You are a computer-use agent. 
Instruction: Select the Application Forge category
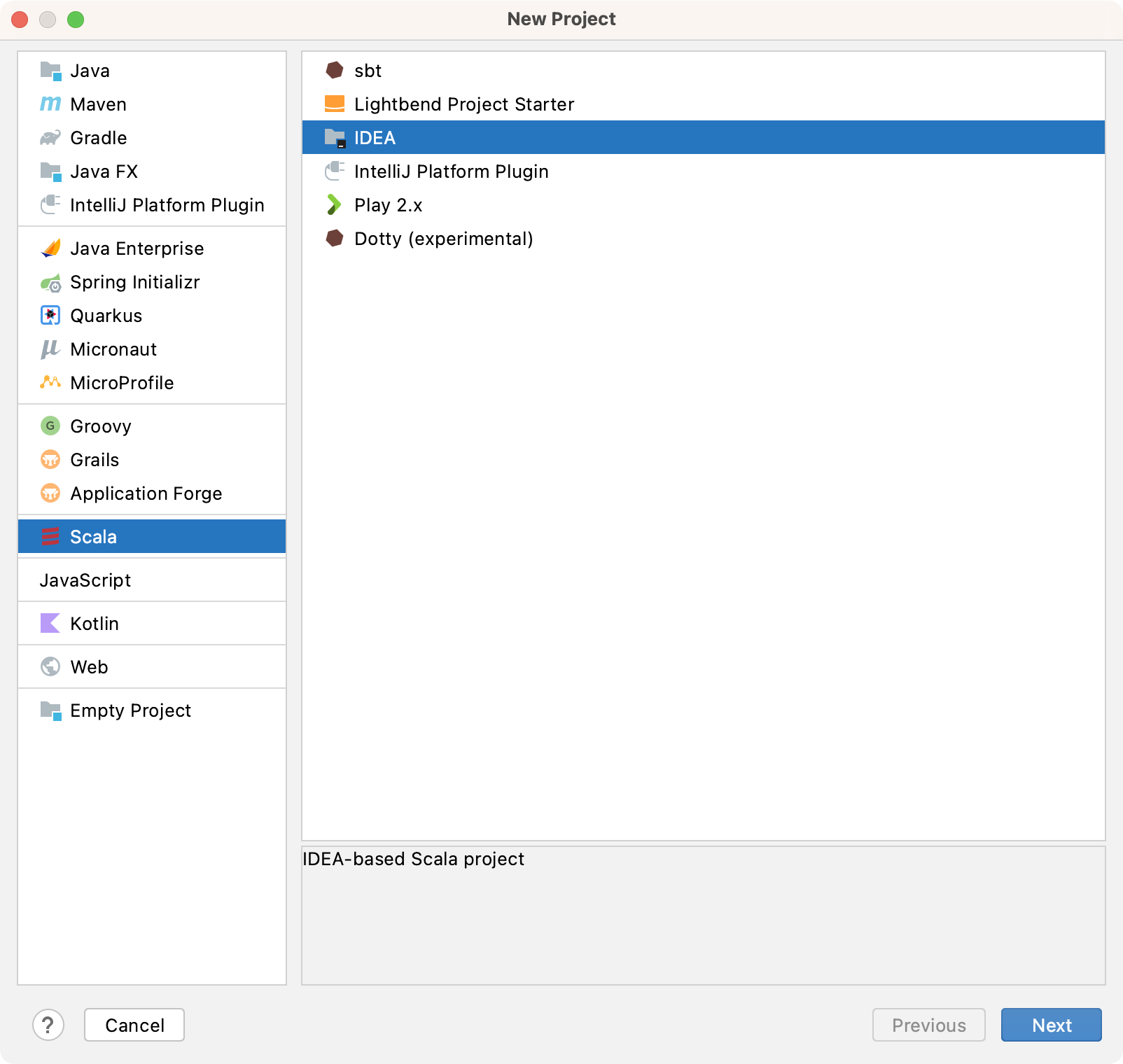[x=152, y=493]
